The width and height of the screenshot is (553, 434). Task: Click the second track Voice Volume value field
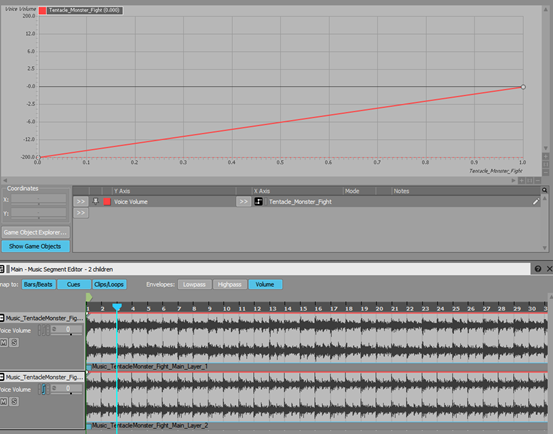[67, 387]
